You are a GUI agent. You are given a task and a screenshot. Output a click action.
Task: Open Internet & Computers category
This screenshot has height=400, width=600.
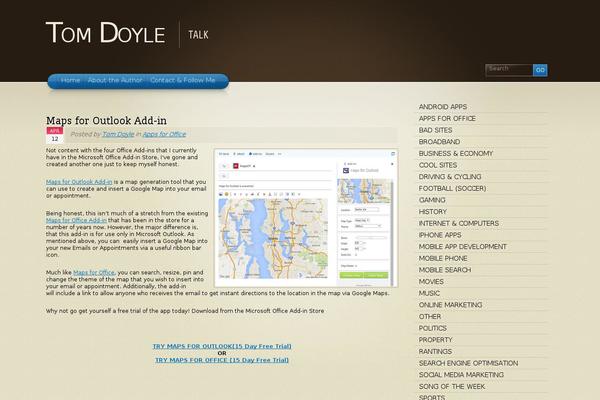(x=459, y=224)
